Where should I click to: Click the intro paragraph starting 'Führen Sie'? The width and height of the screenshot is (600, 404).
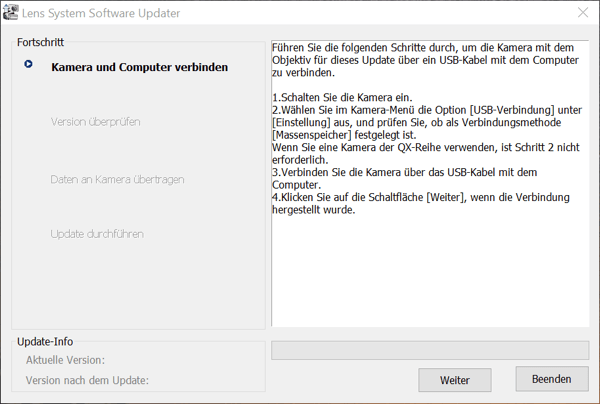pyautogui.click(x=420, y=59)
